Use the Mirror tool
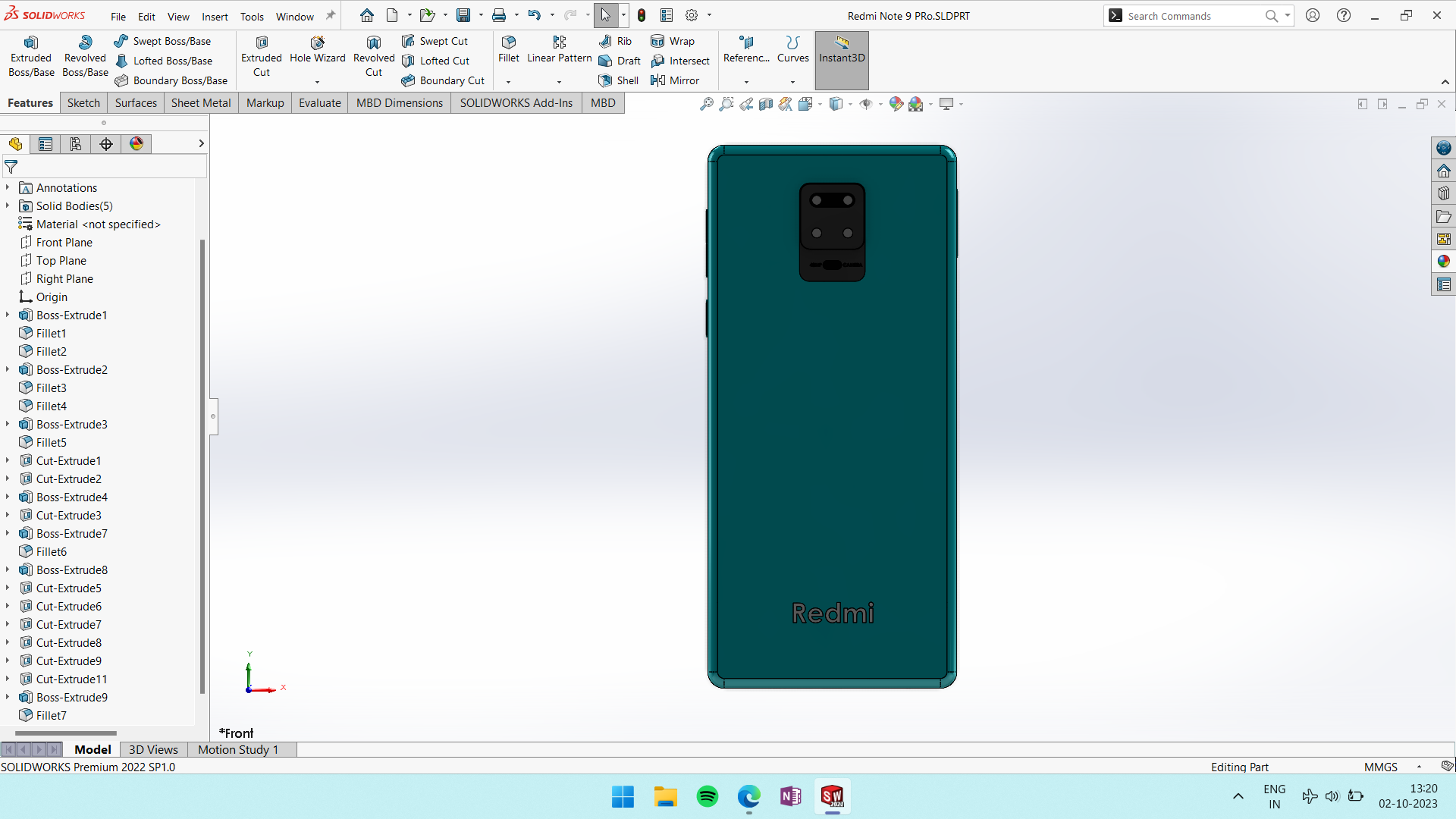The width and height of the screenshot is (1456, 819). click(675, 80)
